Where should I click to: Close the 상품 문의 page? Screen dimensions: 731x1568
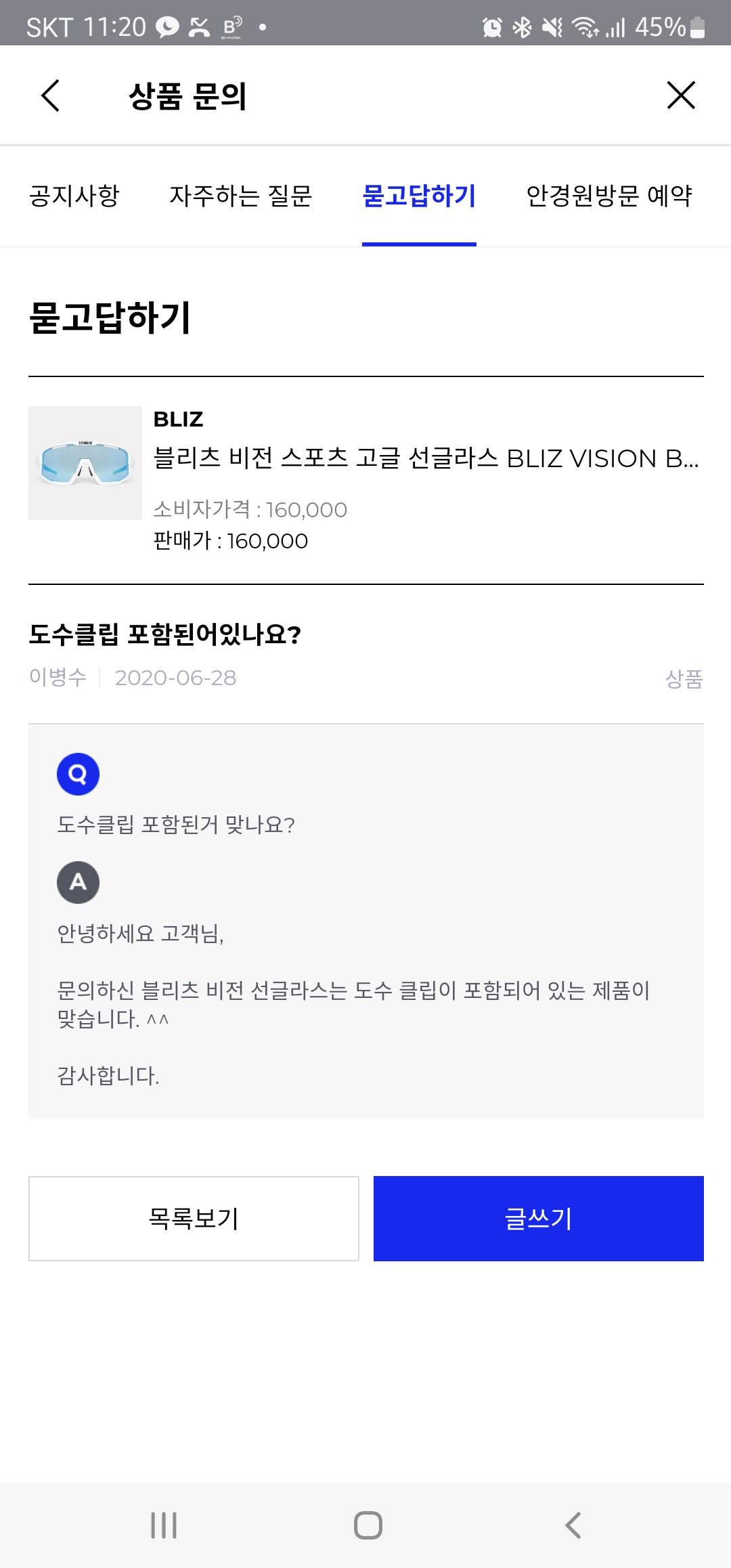680,95
